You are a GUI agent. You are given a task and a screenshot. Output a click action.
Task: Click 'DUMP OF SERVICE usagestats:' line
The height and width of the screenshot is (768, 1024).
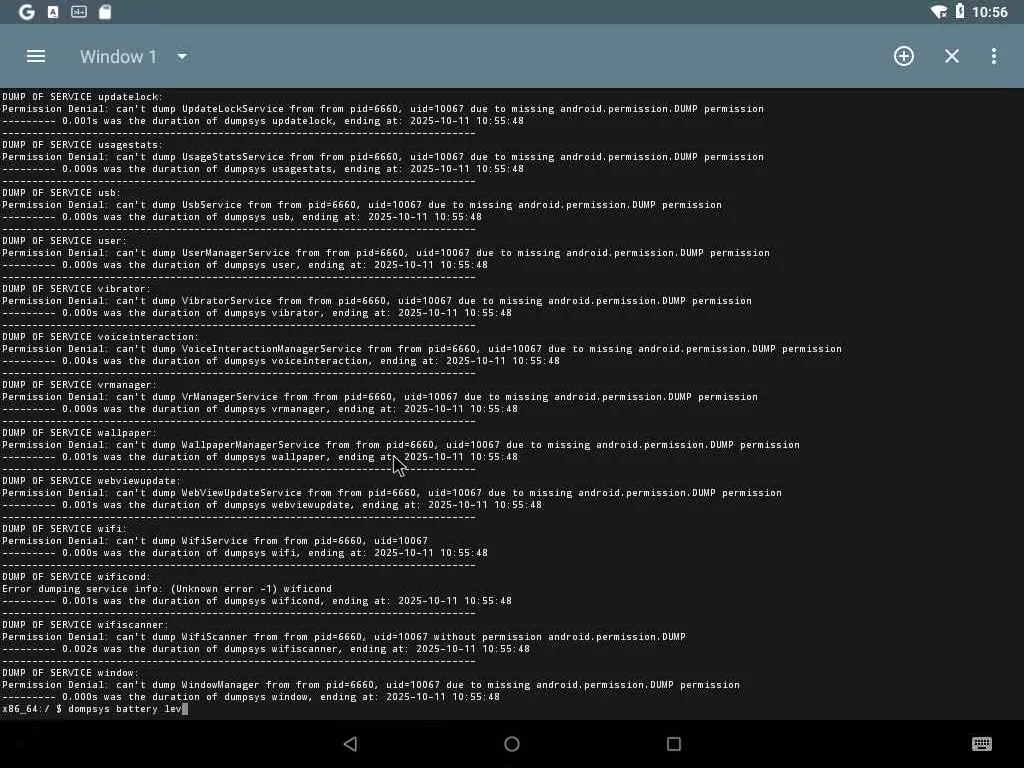coord(82,144)
